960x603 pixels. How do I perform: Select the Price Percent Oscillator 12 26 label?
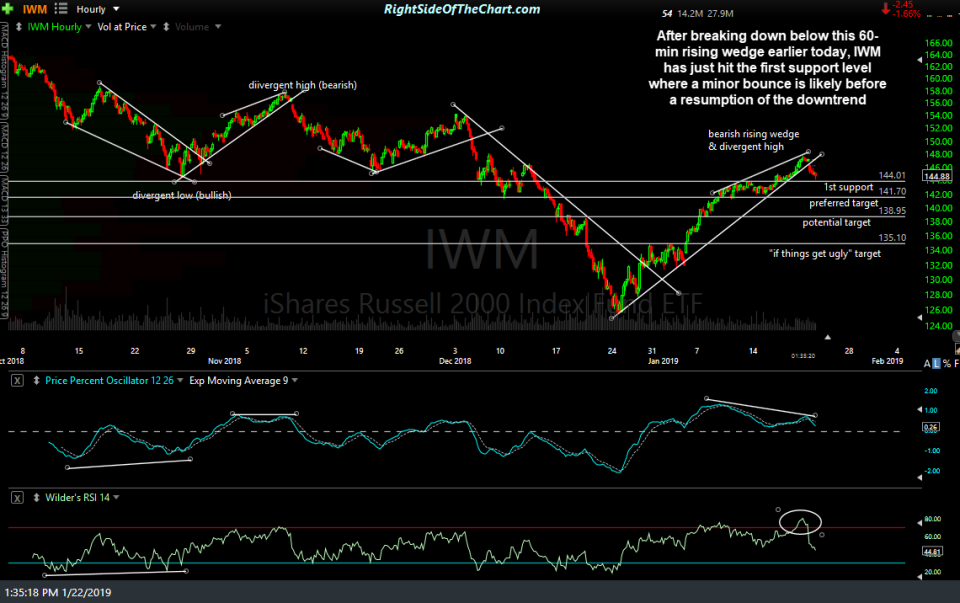pos(110,381)
